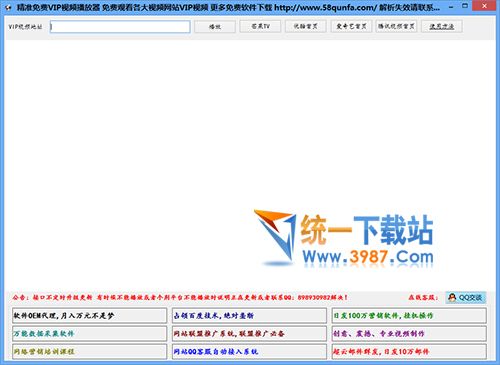Minimize the VIP player window
The width and height of the screenshot is (500, 365).
coord(451,7)
